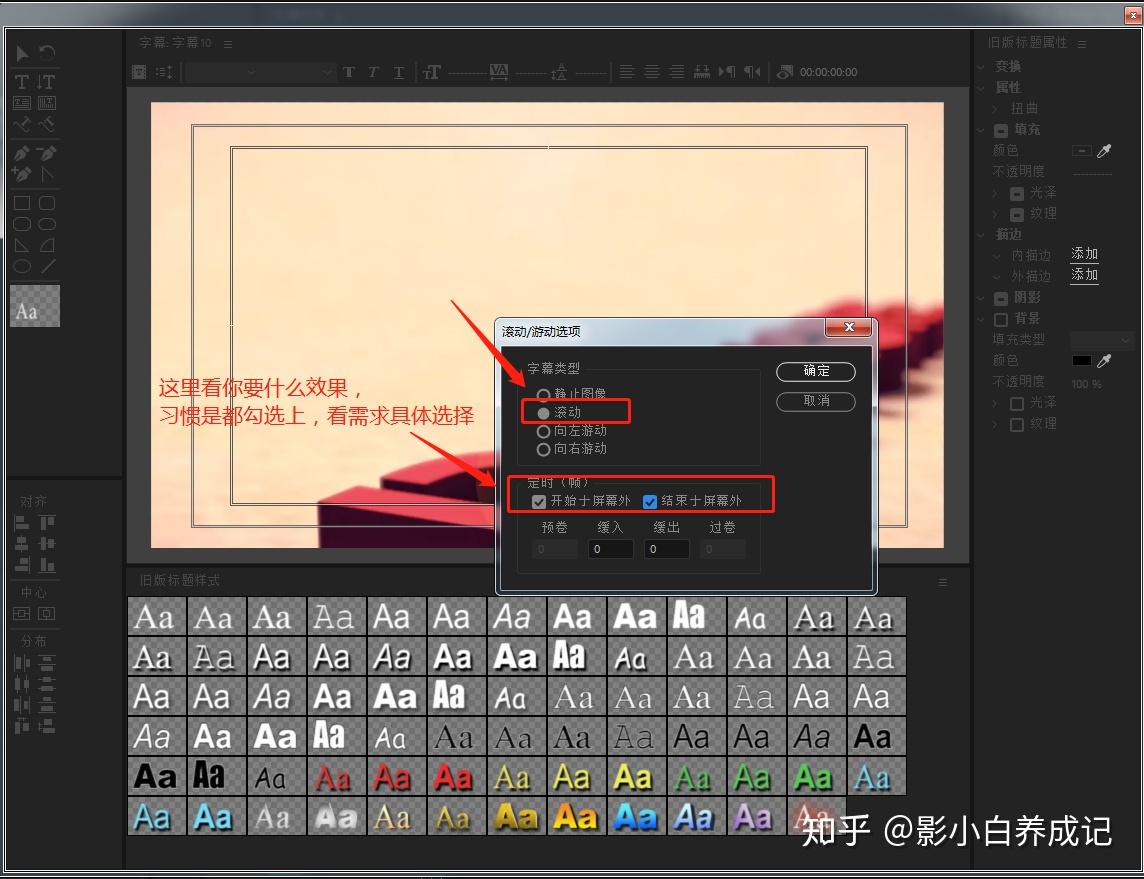Viewport: 1144px width, 879px height.
Task: Select the Add Anchor Point tool
Action: click(x=22, y=174)
